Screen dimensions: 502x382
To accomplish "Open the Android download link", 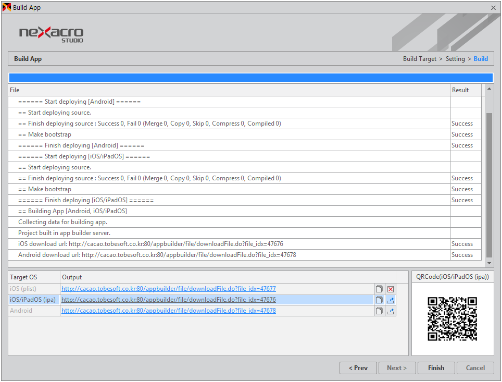I will click(x=168, y=311).
